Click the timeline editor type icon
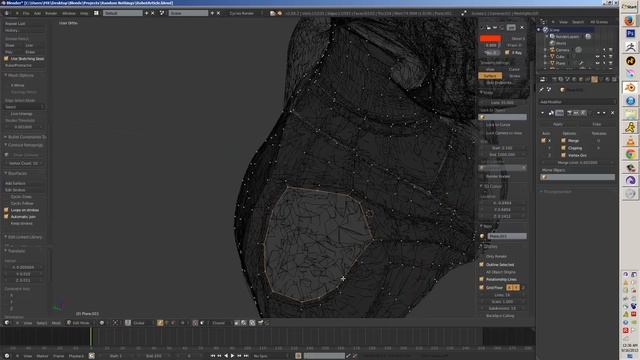The image size is (640, 360). point(7,356)
